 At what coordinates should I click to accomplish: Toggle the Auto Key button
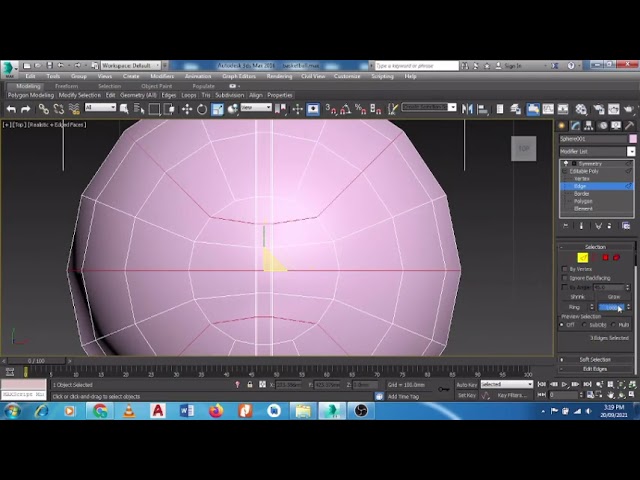467,385
